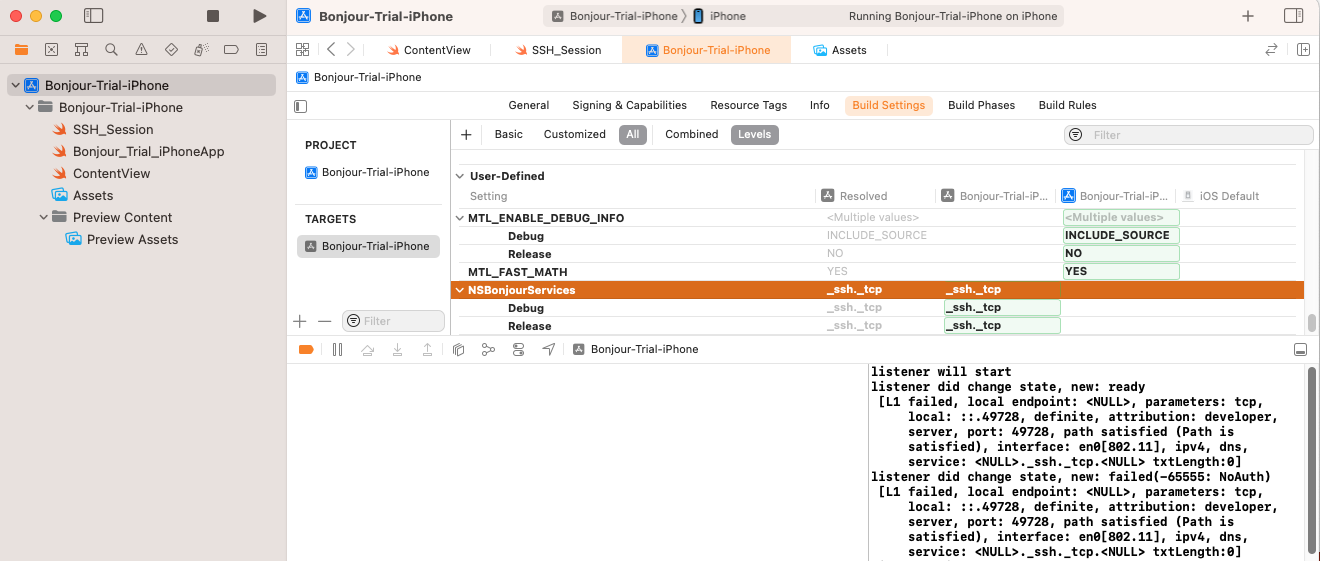Click the build settings Filter field

tap(1189, 135)
